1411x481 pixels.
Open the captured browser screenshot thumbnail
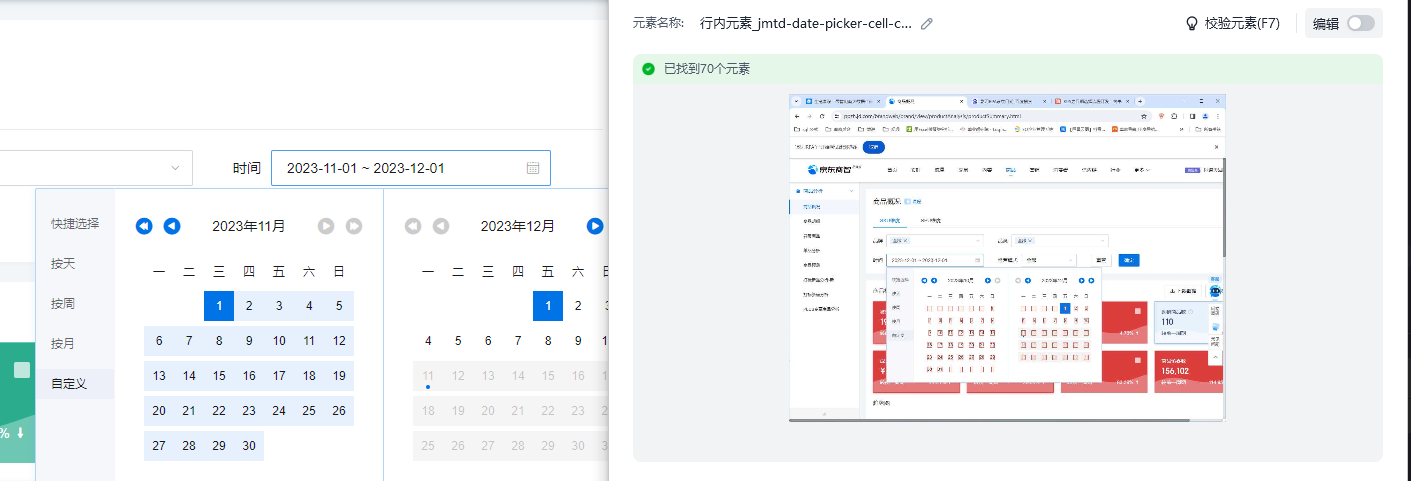tap(1008, 257)
